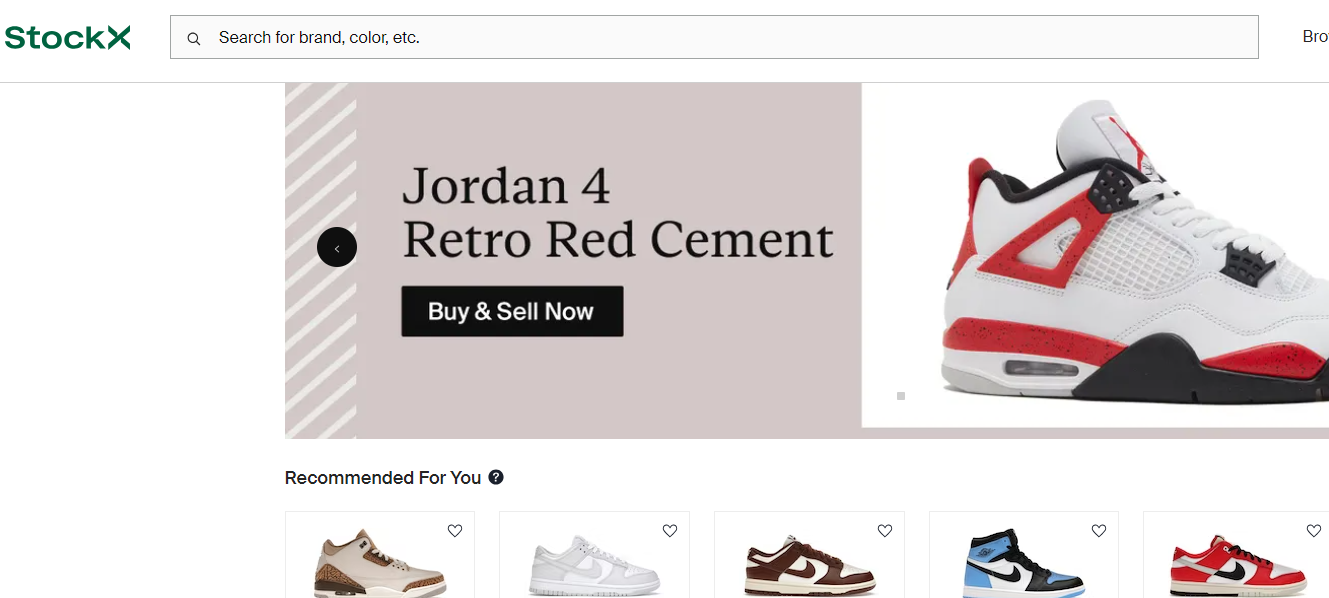The image size is (1329, 598).
Task: Select the carousel slide indicator dot
Action: click(x=901, y=396)
